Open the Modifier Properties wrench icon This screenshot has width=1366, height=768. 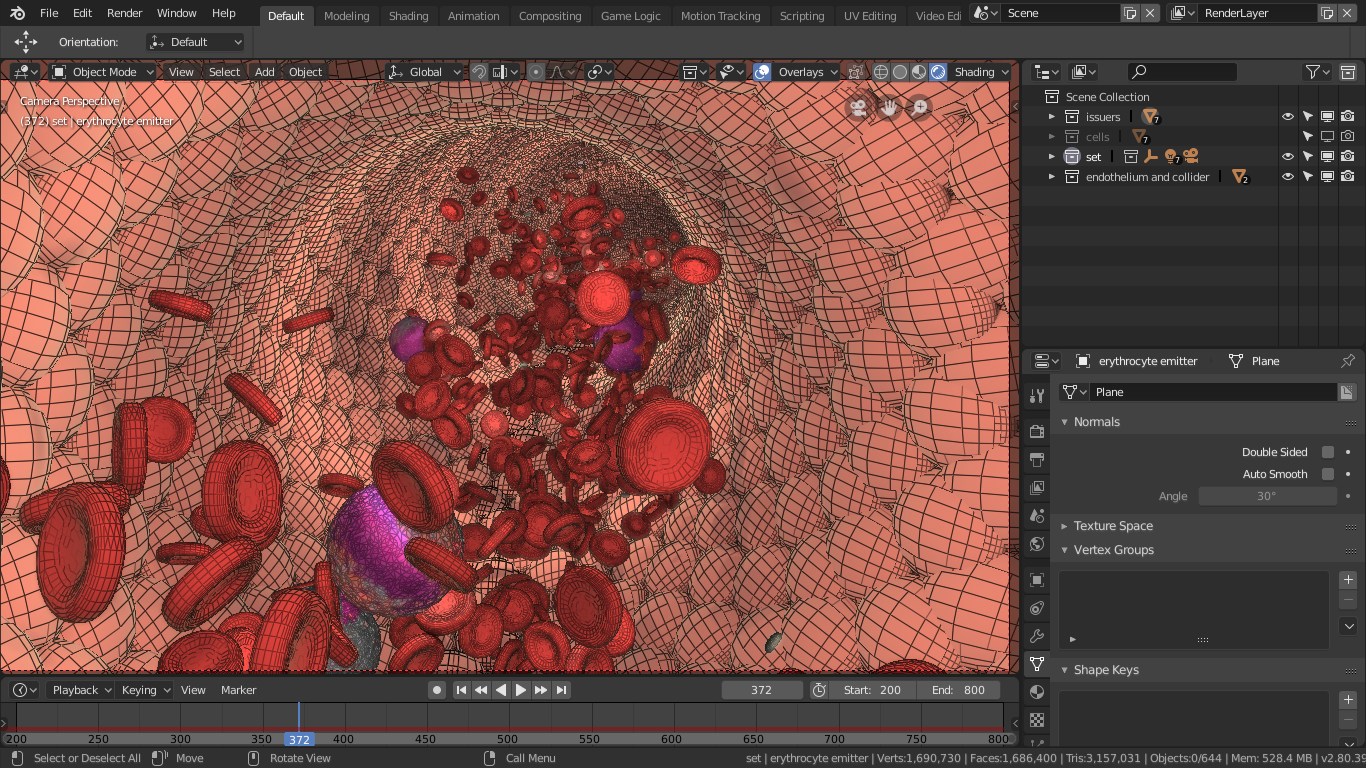coord(1037,634)
